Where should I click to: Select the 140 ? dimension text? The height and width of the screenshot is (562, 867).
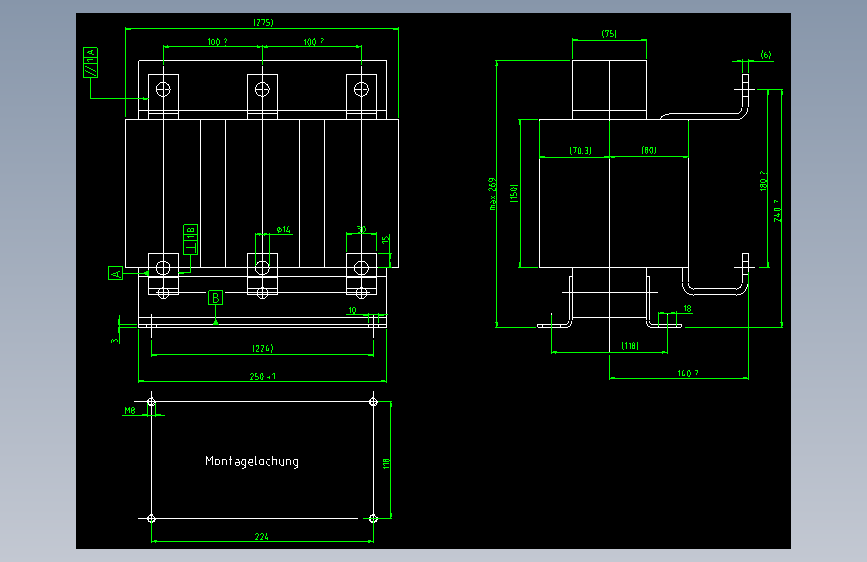pos(688,373)
